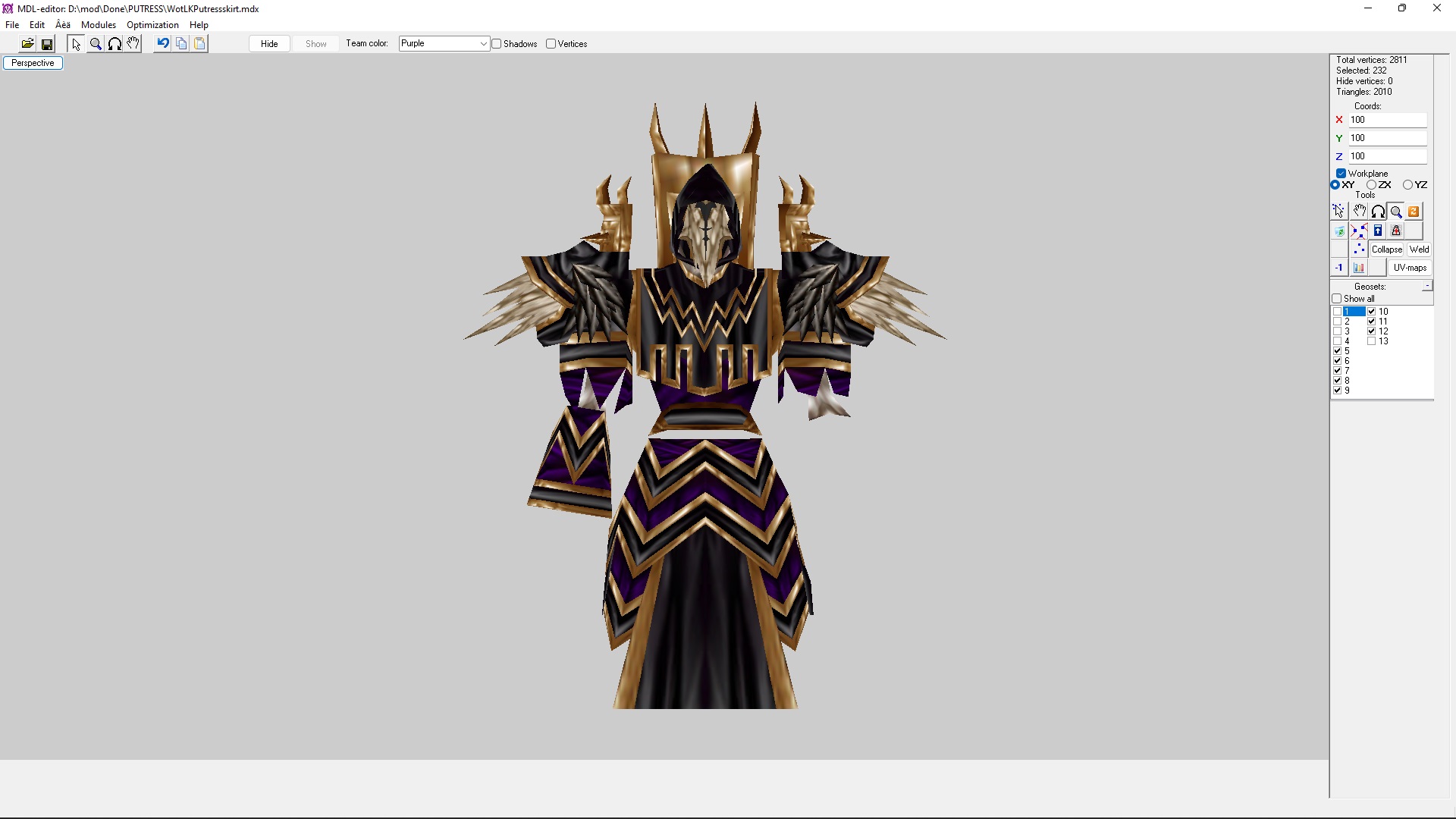The height and width of the screenshot is (819, 1456).
Task: Open the Team color dropdown
Action: (x=444, y=44)
